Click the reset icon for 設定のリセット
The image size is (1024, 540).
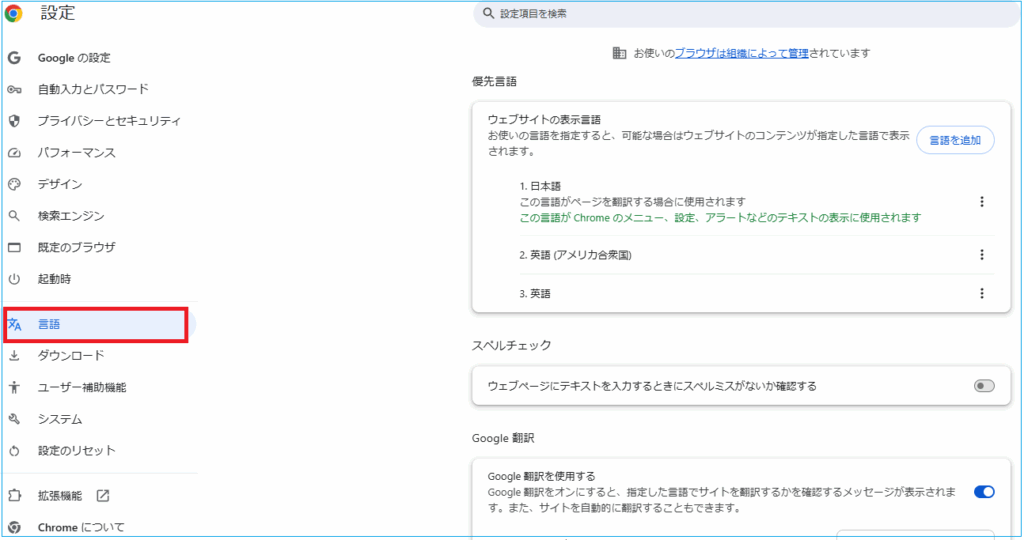pyautogui.click(x=14, y=451)
